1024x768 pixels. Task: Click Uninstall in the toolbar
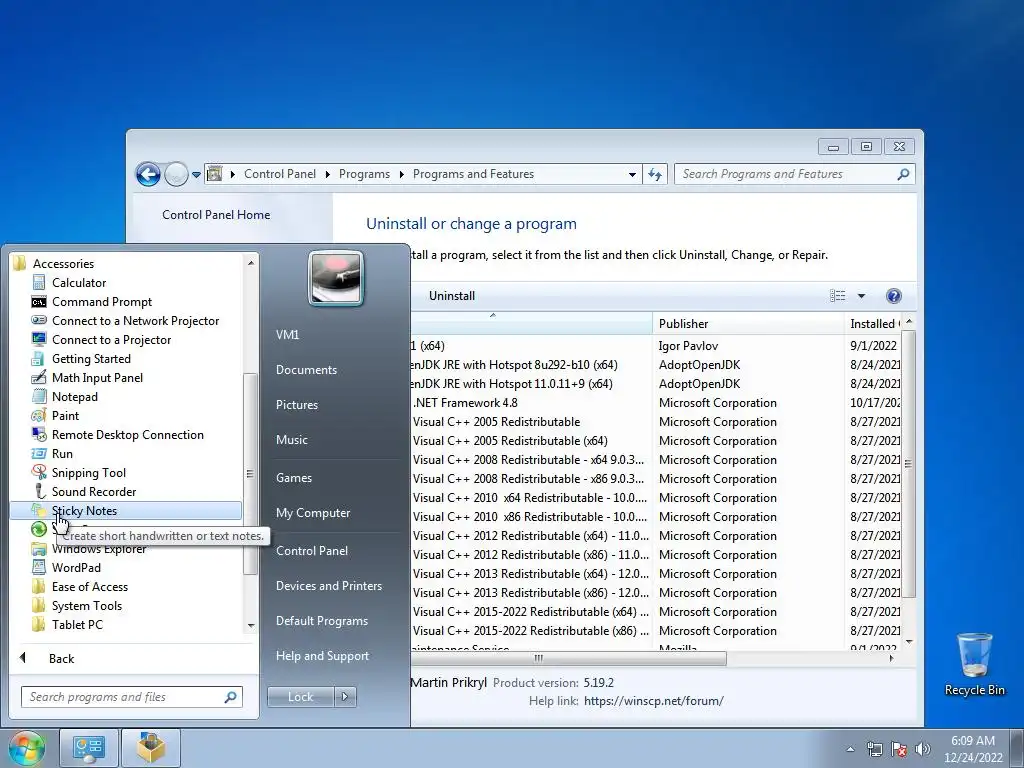pos(452,296)
